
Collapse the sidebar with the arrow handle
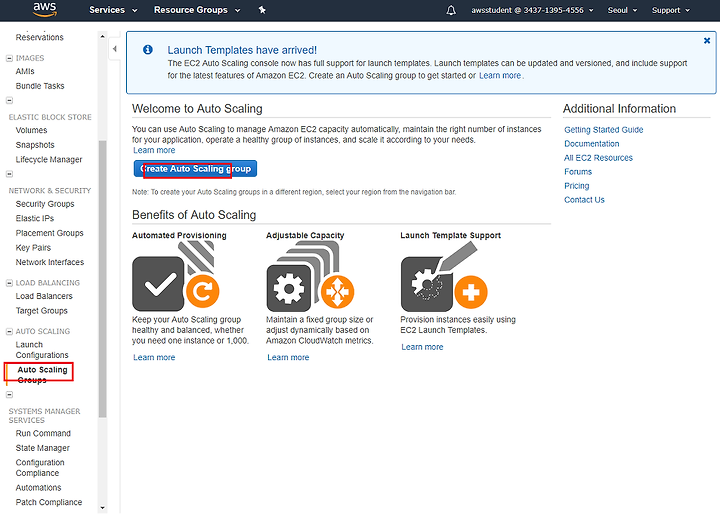(114, 49)
